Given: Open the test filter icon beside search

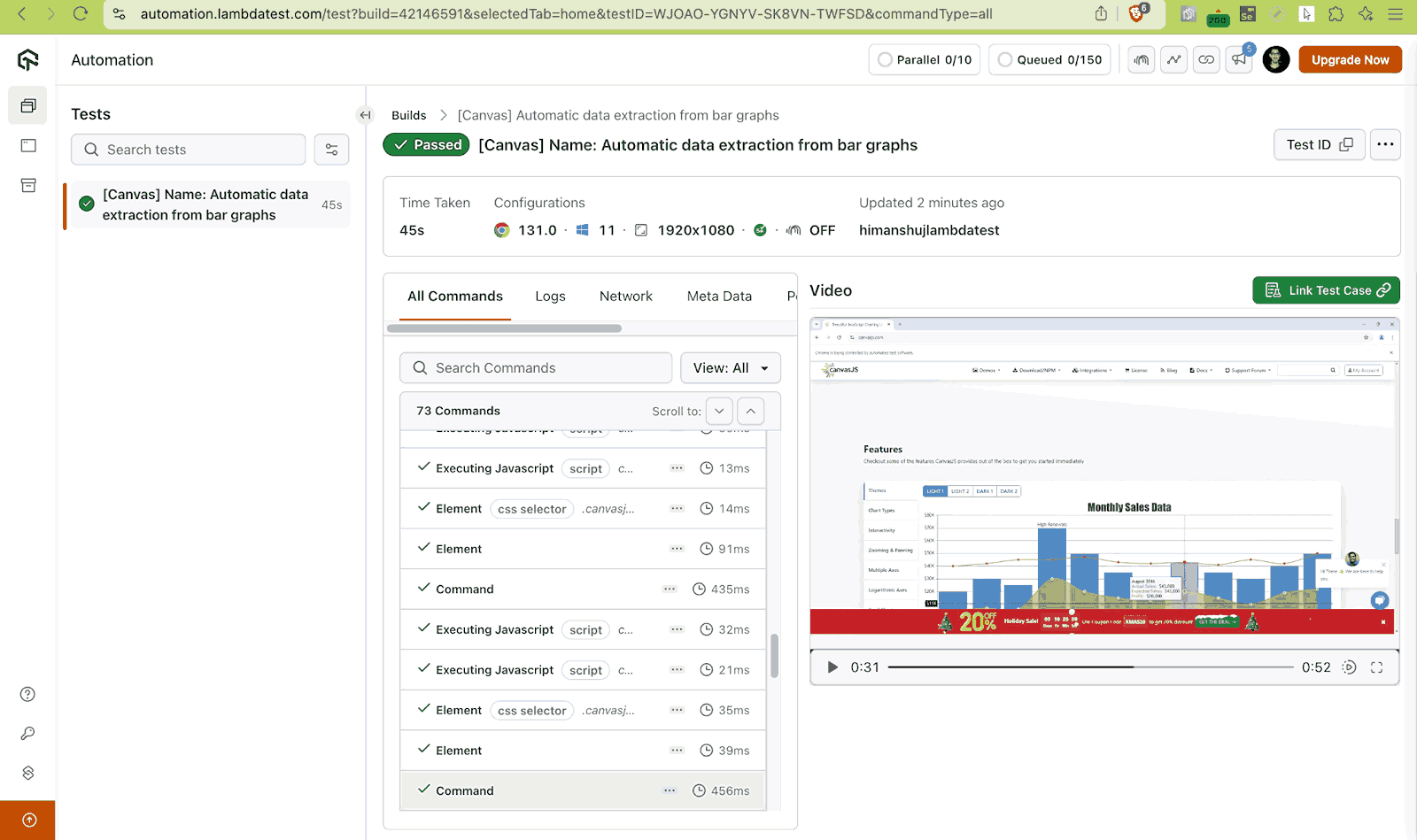Looking at the screenshot, I should coord(331,150).
